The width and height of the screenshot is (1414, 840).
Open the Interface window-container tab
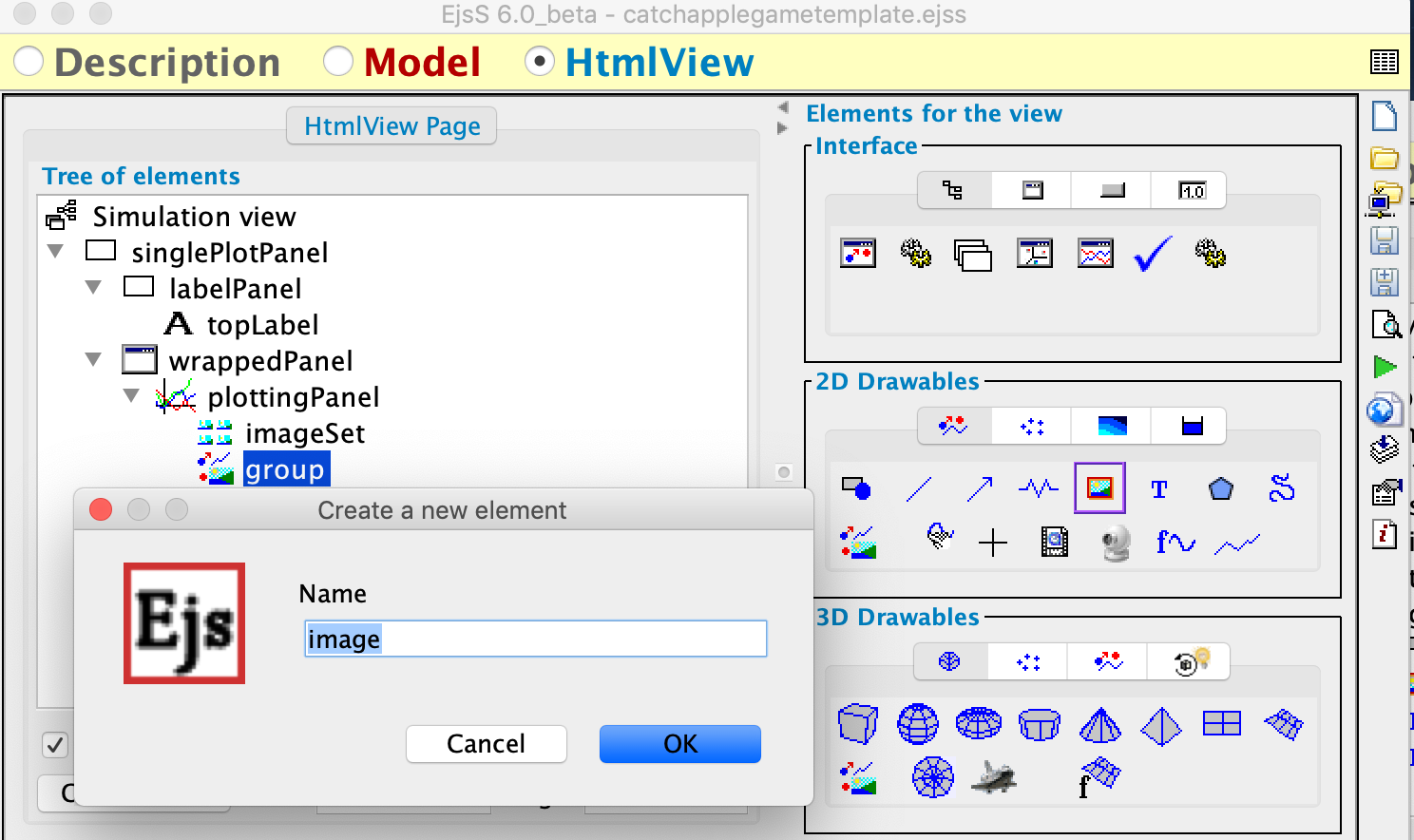click(x=1033, y=190)
